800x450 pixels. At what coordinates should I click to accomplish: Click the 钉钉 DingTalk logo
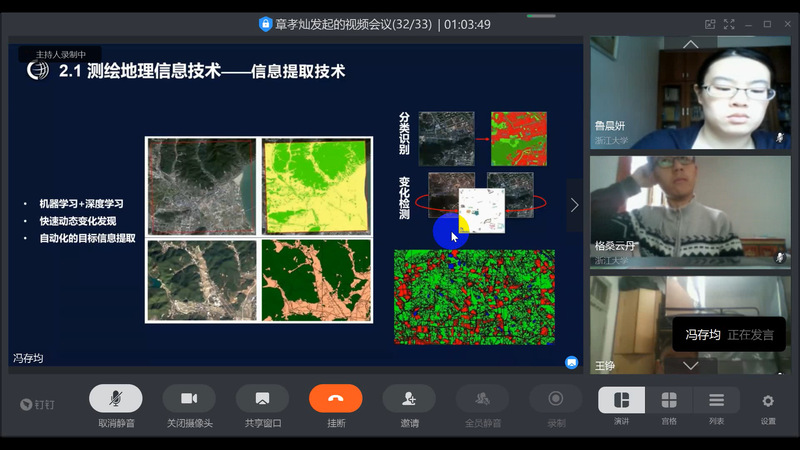point(38,404)
